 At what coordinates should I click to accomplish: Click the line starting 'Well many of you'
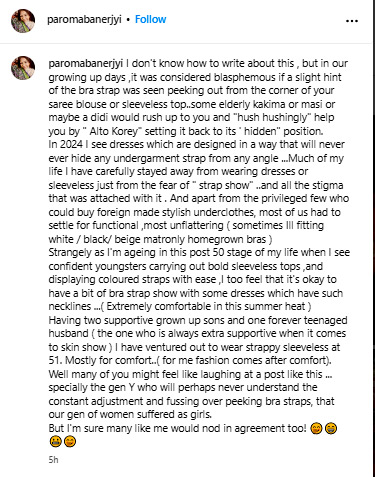(x=190, y=374)
